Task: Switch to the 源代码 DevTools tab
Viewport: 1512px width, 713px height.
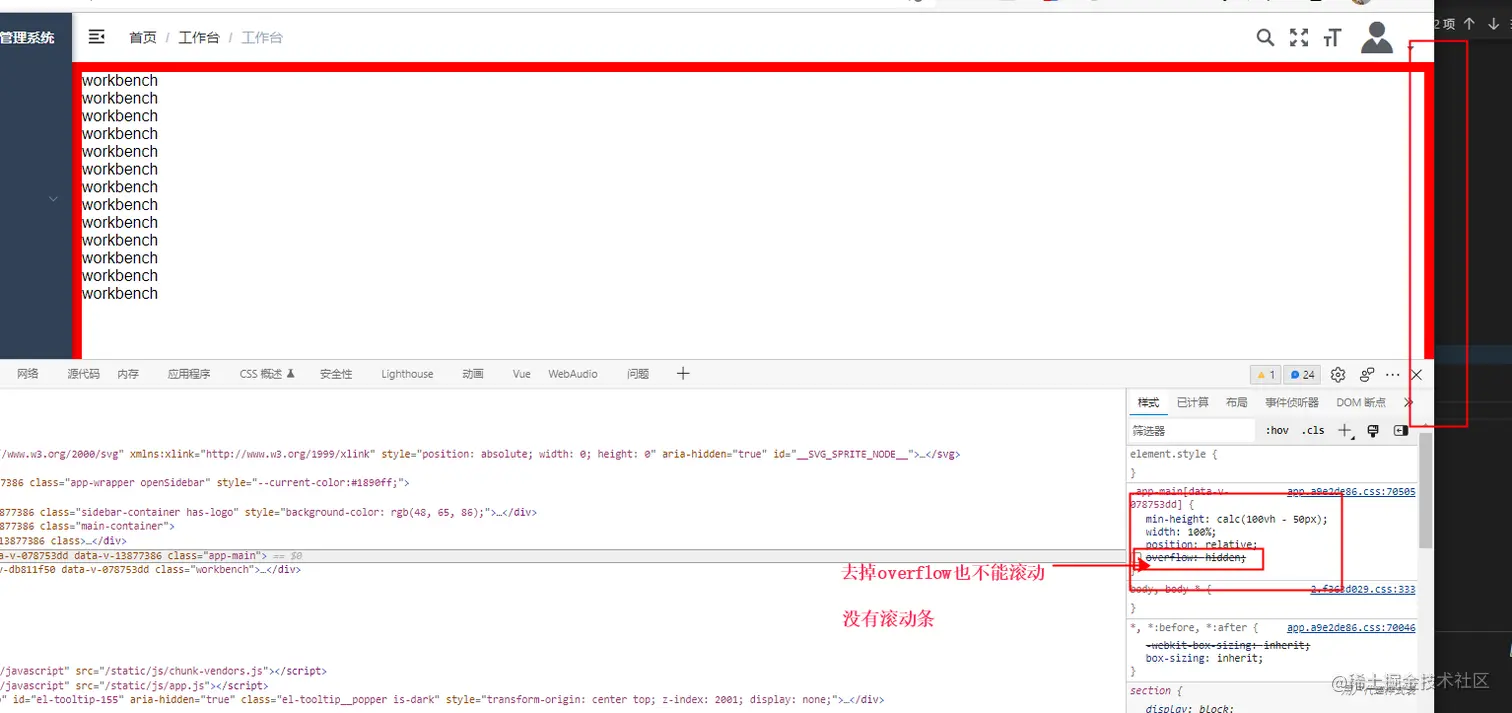Action: [x=84, y=374]
